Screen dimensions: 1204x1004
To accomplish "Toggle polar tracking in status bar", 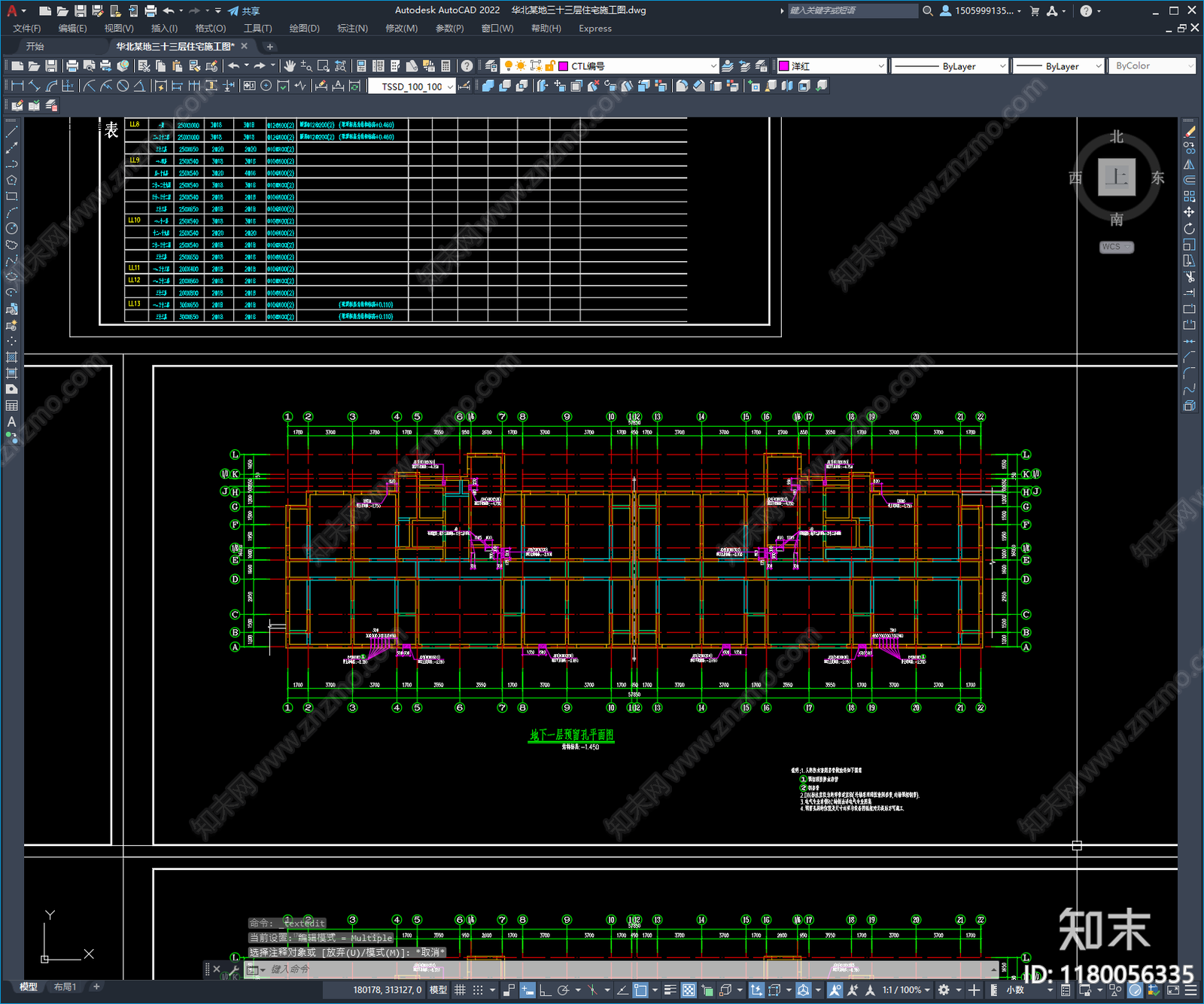I will [x=563, y=990].
